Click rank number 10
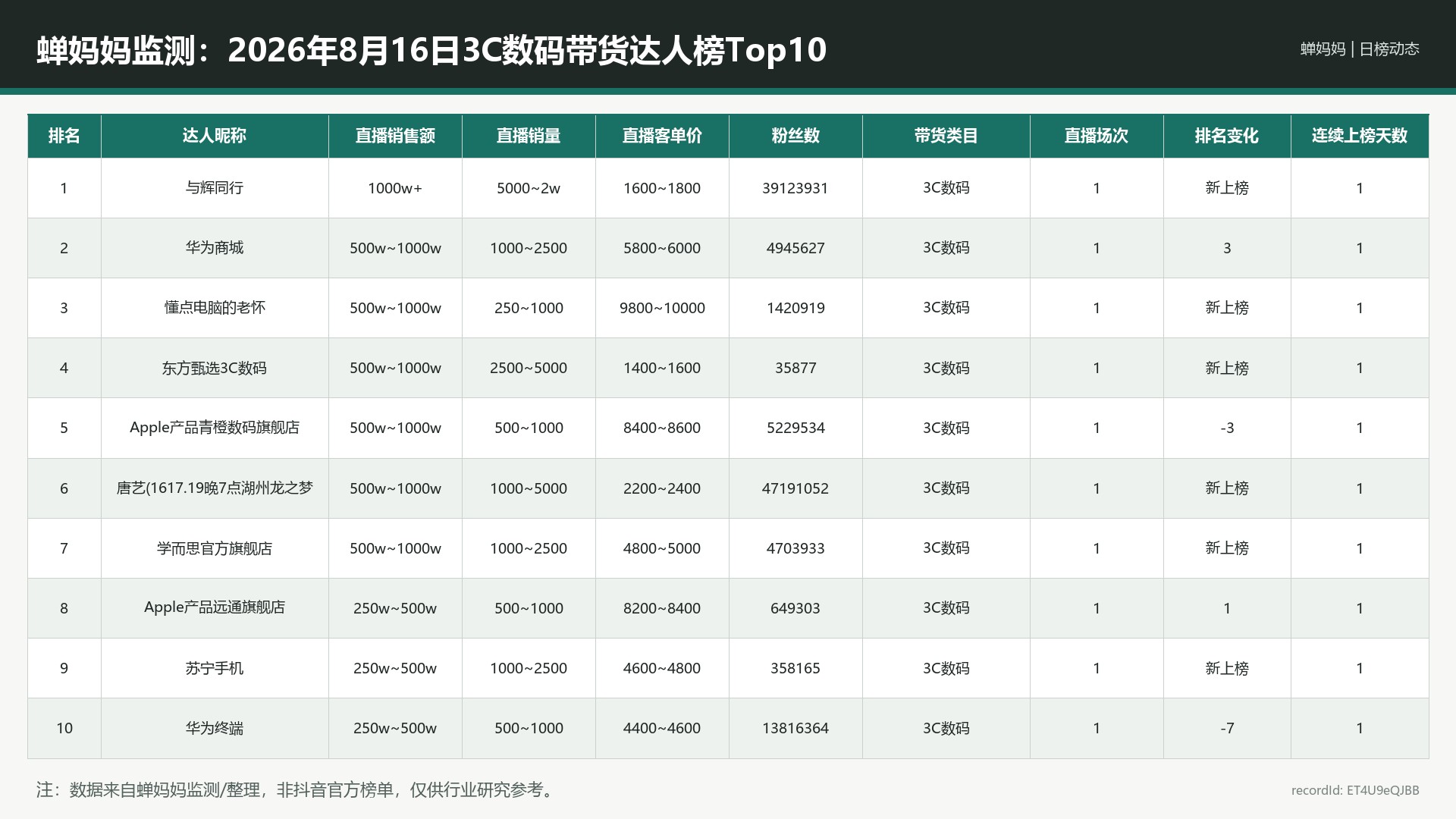1456x819 pixels. pyautogui.click(x=64, y=728)
